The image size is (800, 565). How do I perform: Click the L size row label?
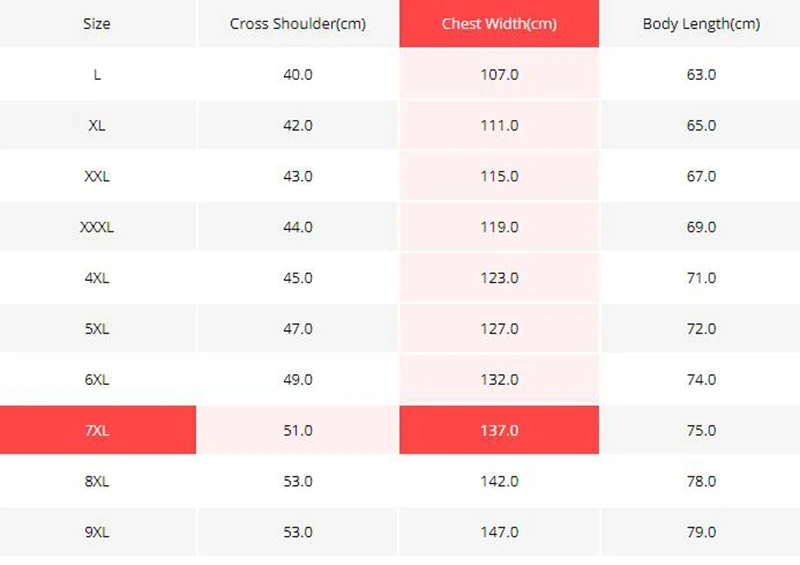point(97,74)
